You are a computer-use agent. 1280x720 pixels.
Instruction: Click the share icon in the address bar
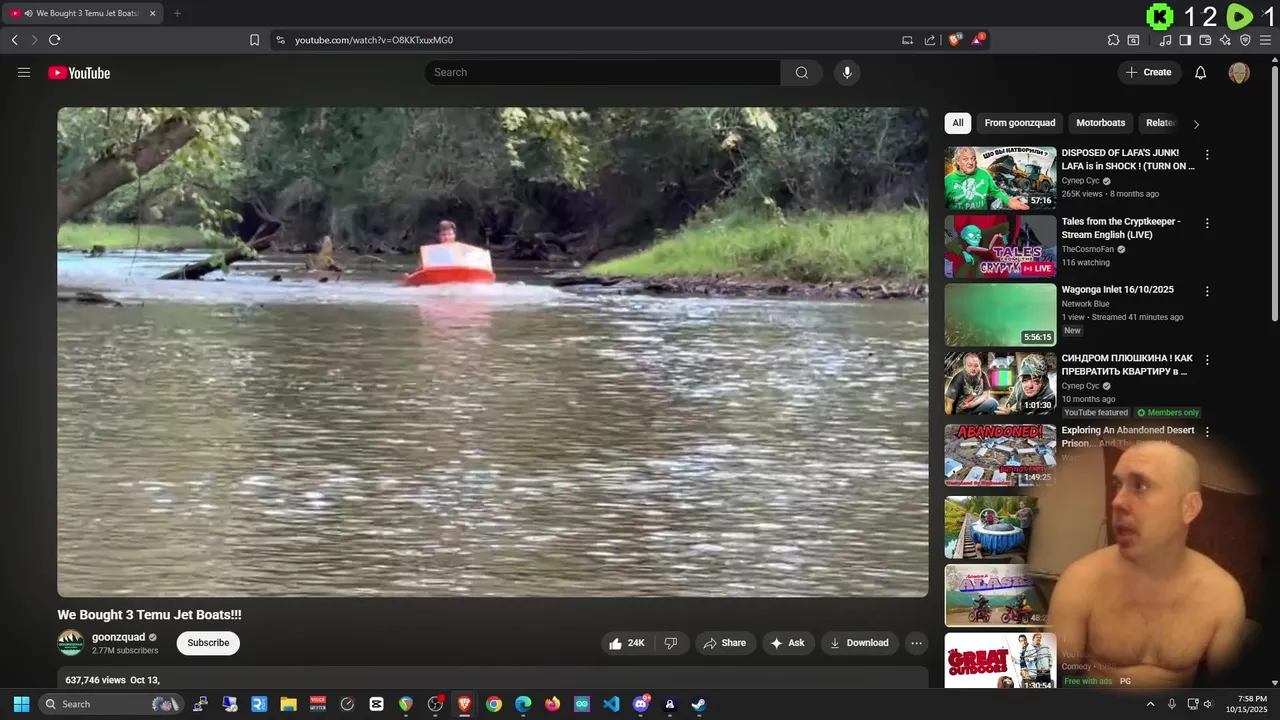point(930,40)
